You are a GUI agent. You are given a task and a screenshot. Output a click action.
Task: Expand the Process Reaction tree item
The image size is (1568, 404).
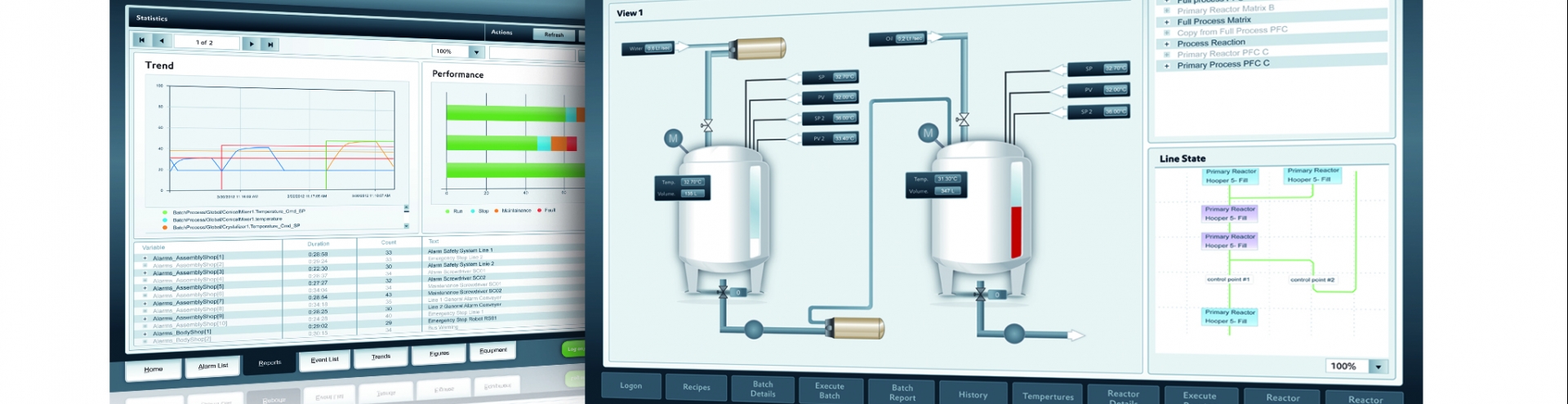[x=1166, y=44]
